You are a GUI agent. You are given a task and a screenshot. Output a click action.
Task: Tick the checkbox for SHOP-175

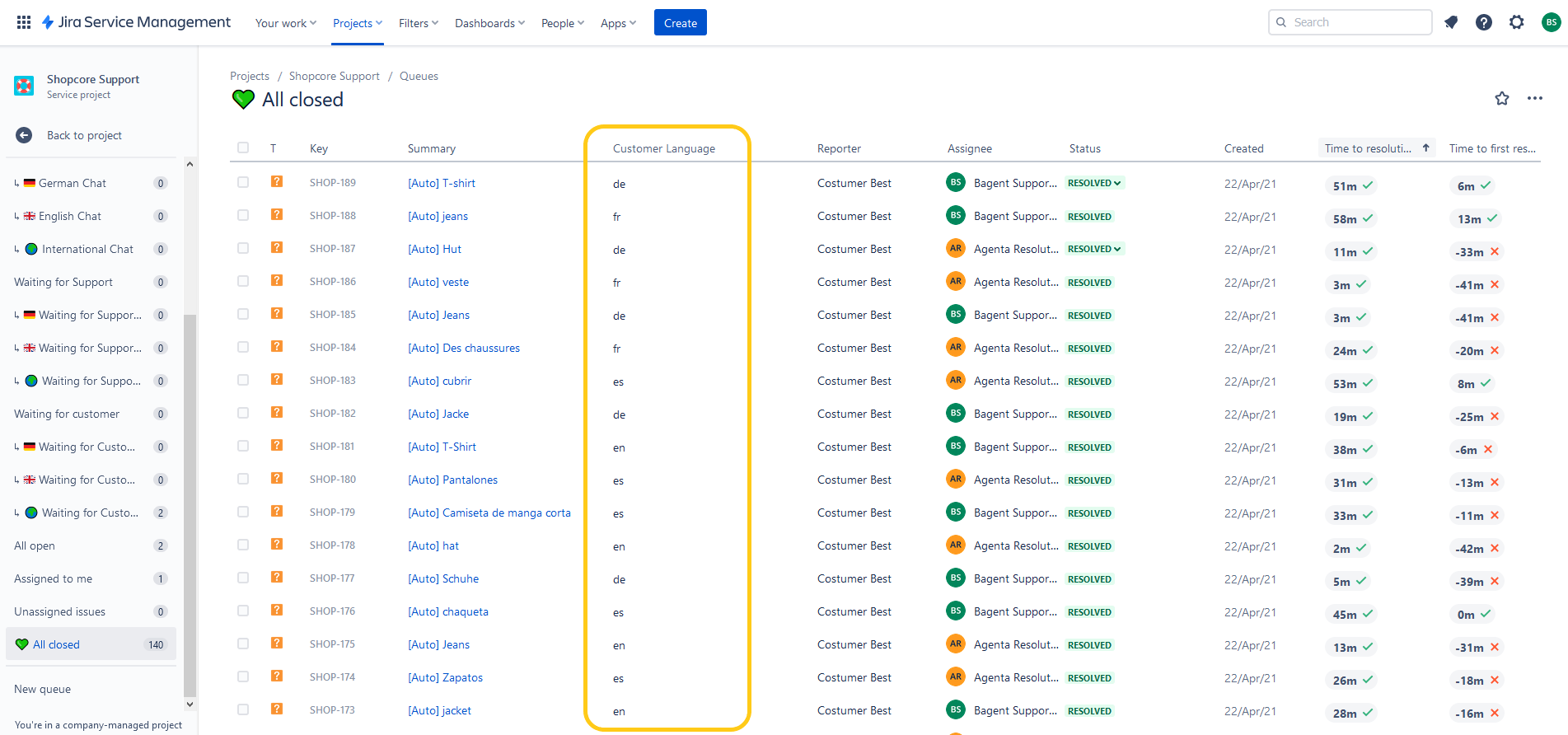pos(243,644)
